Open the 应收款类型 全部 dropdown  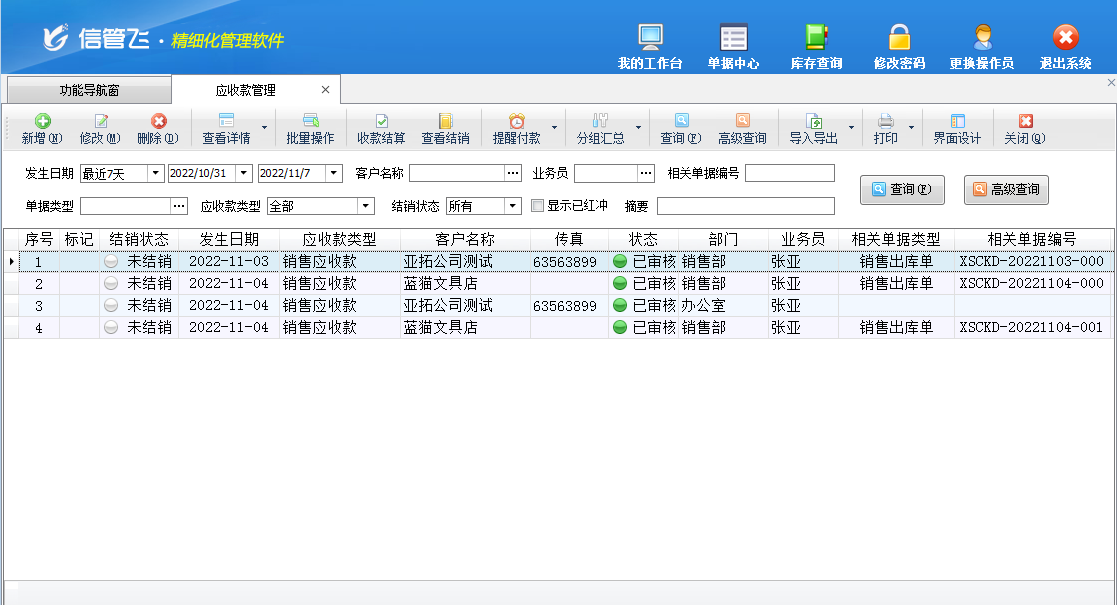pyautogui.click(x=365, y=206)
